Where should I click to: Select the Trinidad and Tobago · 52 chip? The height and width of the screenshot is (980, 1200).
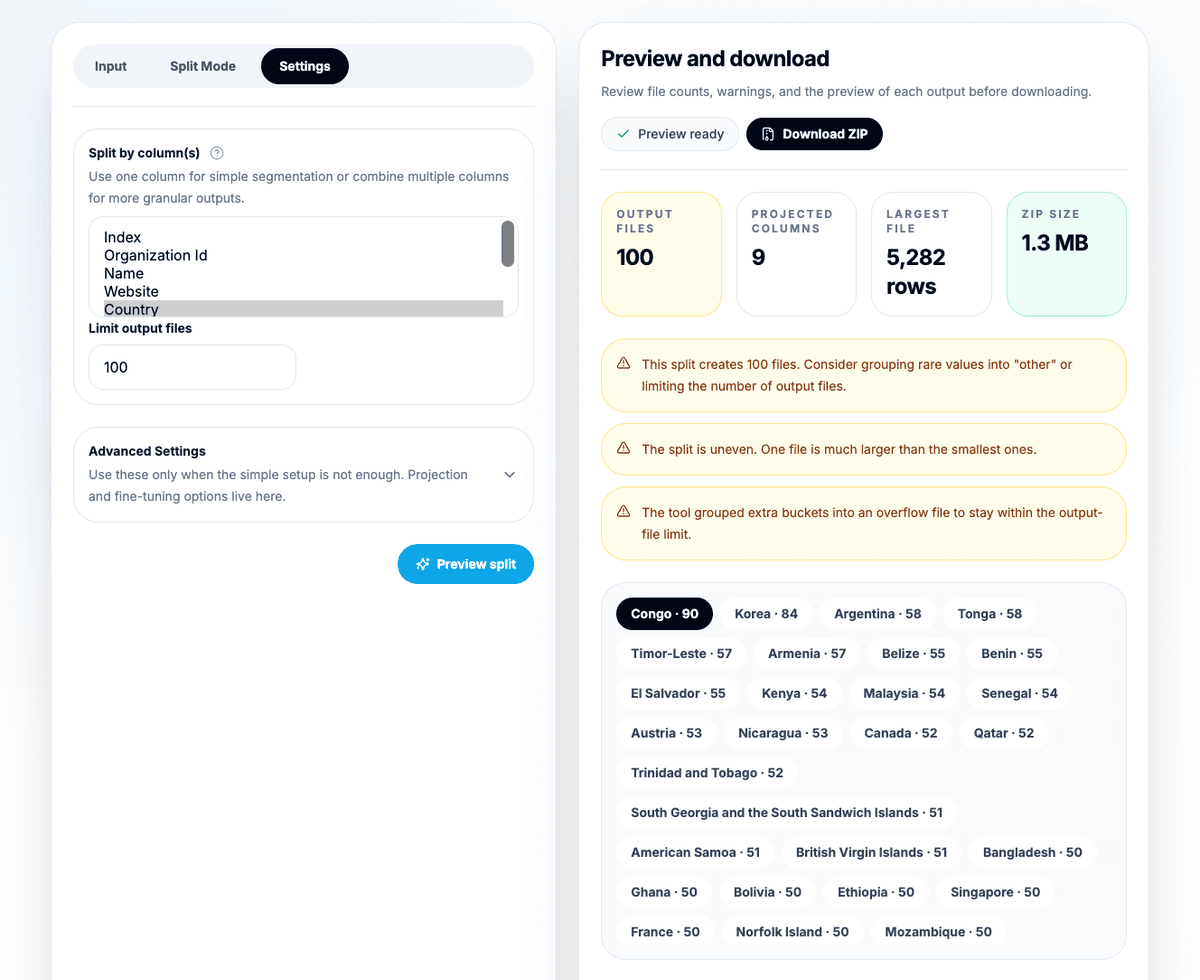click(x=707, y=773)
